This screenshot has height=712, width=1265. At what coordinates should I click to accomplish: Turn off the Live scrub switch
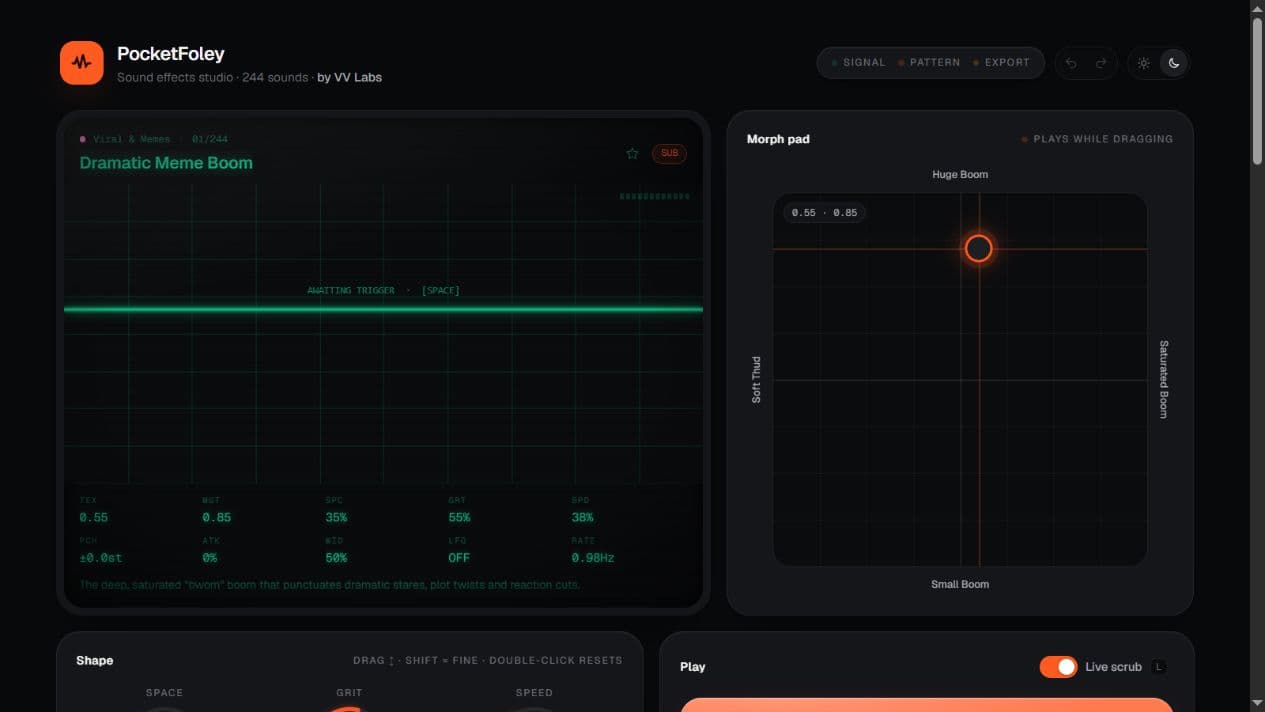pos(1058,667)
